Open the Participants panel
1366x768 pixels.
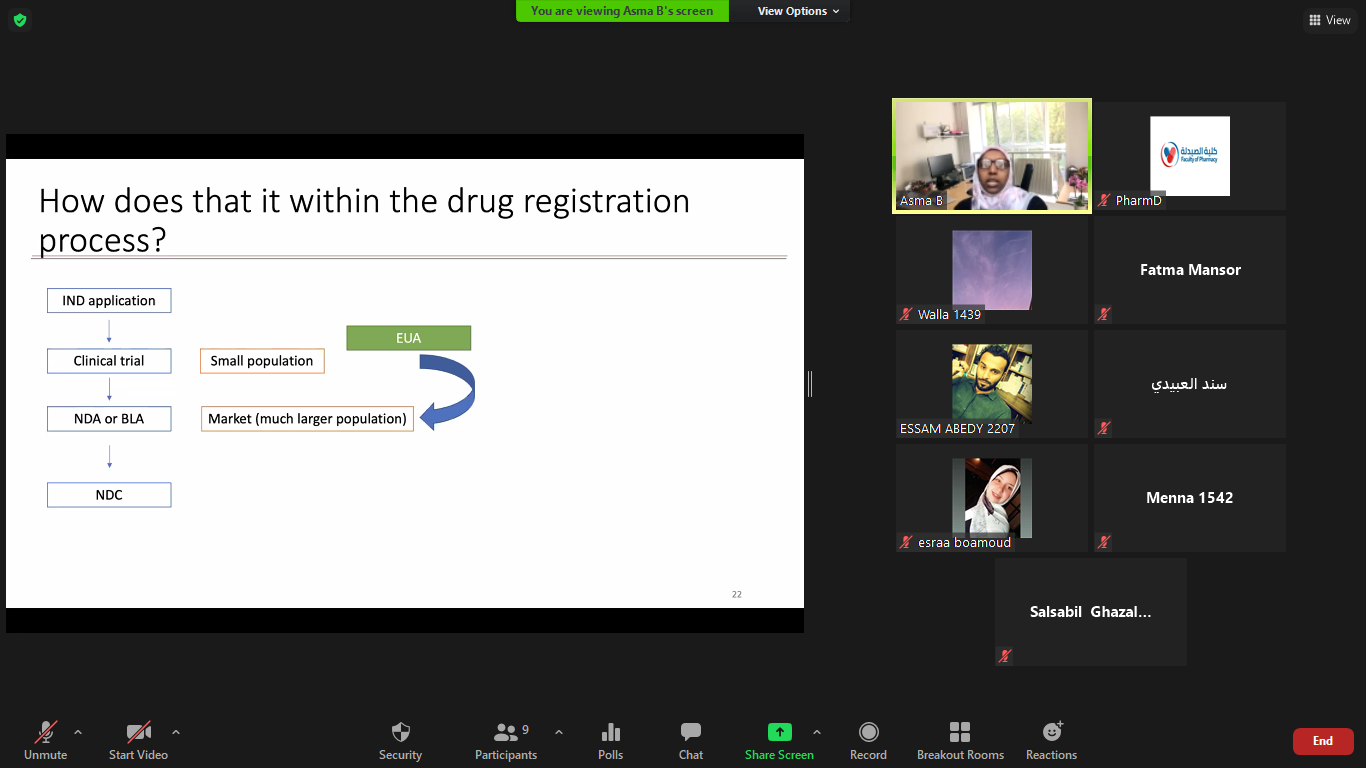pyautogui.click(x=507, y=733)
